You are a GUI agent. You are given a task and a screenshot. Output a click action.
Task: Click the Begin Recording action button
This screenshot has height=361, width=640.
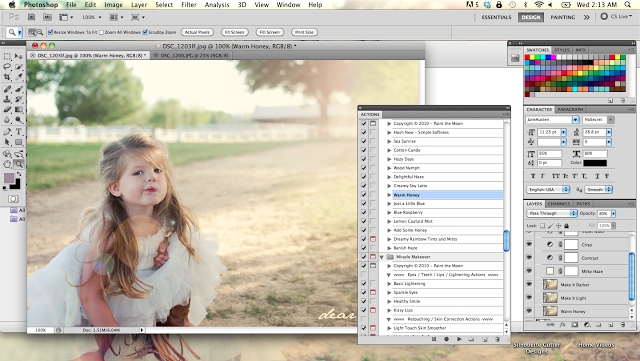[446, 339]
